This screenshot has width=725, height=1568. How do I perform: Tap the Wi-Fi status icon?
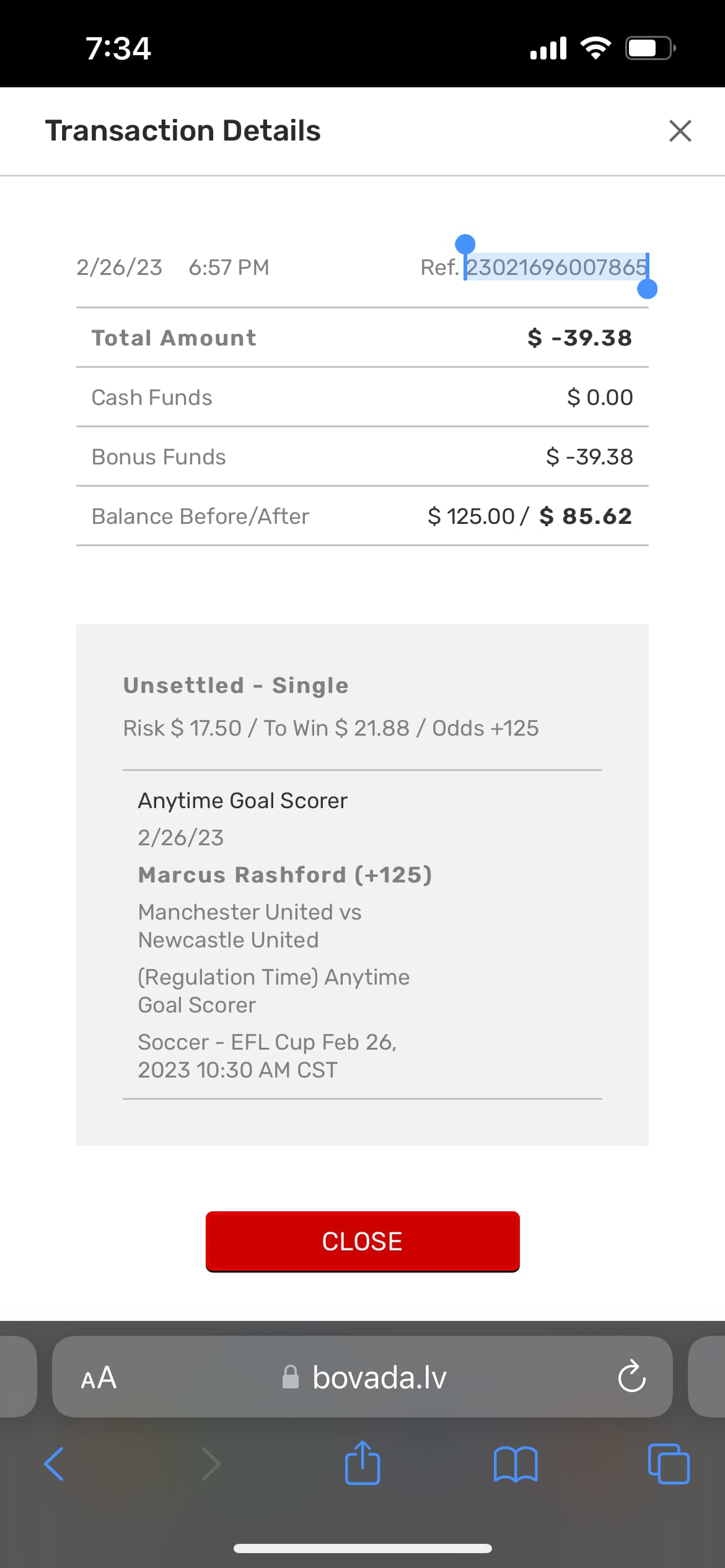tap(595, 48)
